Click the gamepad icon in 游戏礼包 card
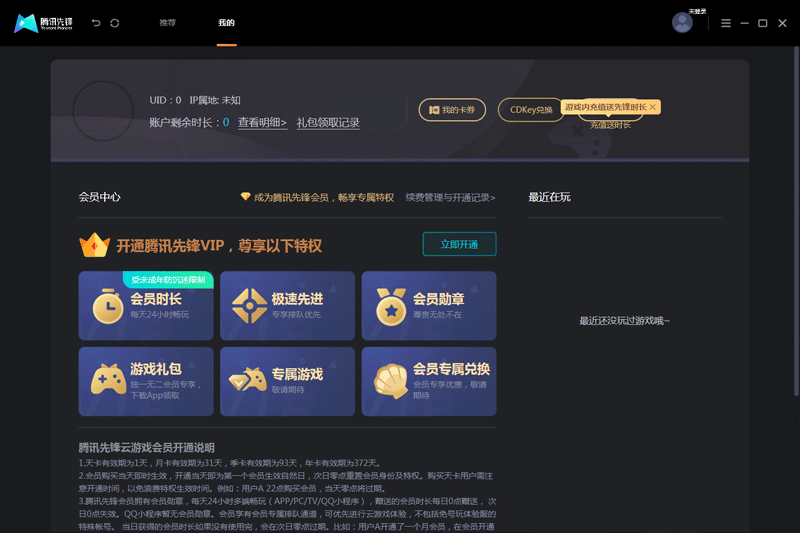 tap(108, 379)
